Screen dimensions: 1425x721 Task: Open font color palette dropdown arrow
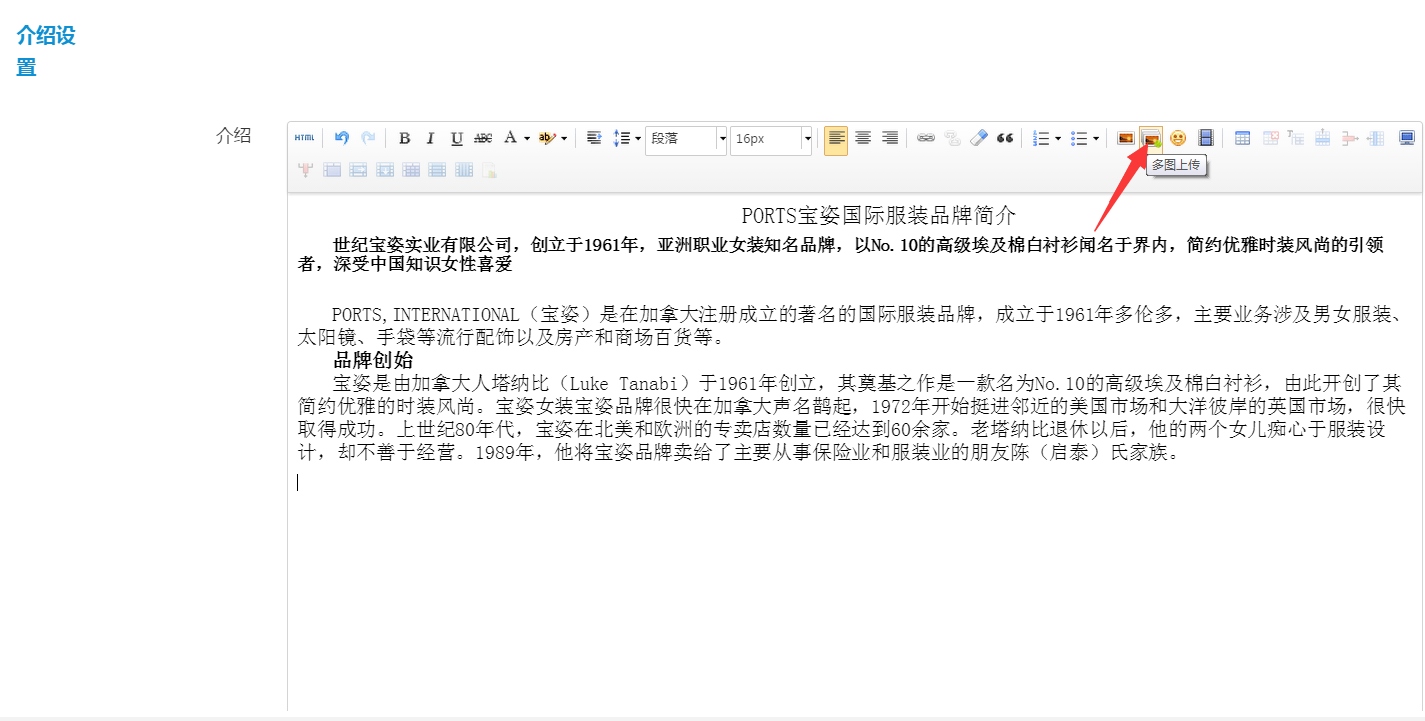coord(527,138)
